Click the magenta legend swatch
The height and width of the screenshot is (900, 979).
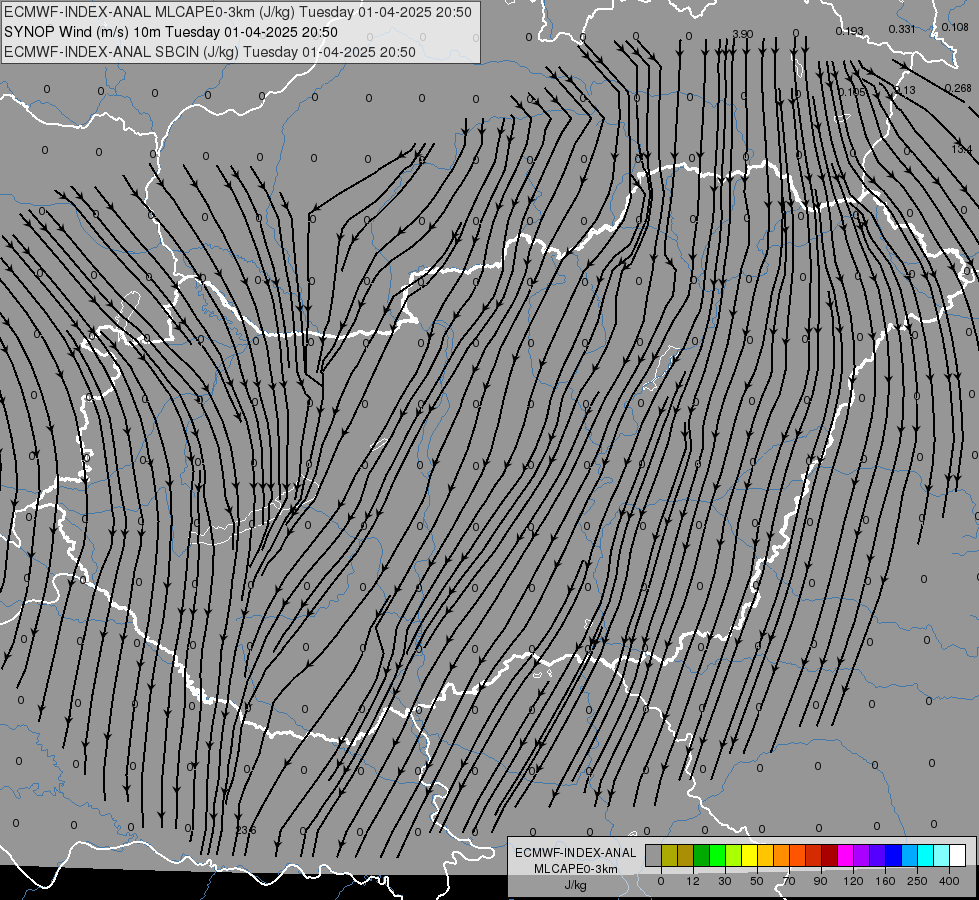(846, 855)
